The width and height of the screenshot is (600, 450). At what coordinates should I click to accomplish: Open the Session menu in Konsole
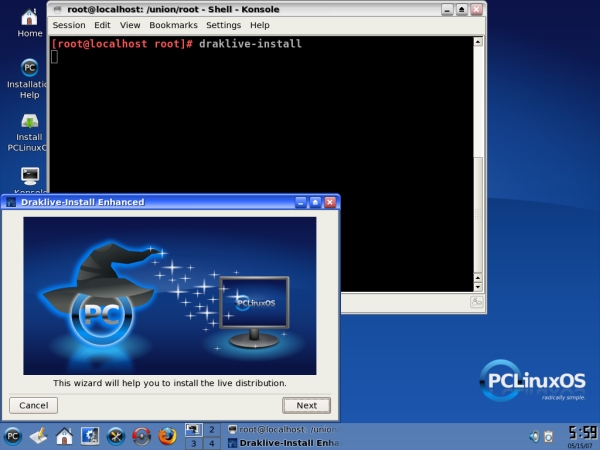[69, 25]
